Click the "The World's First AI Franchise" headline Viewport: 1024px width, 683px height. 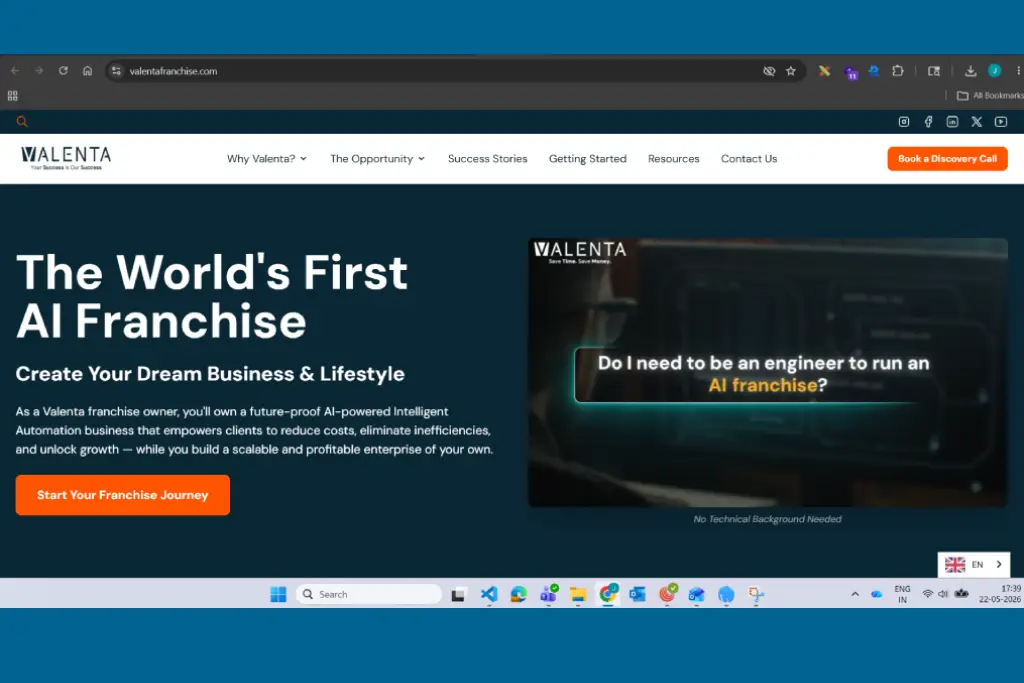click(x=212, y=296)
